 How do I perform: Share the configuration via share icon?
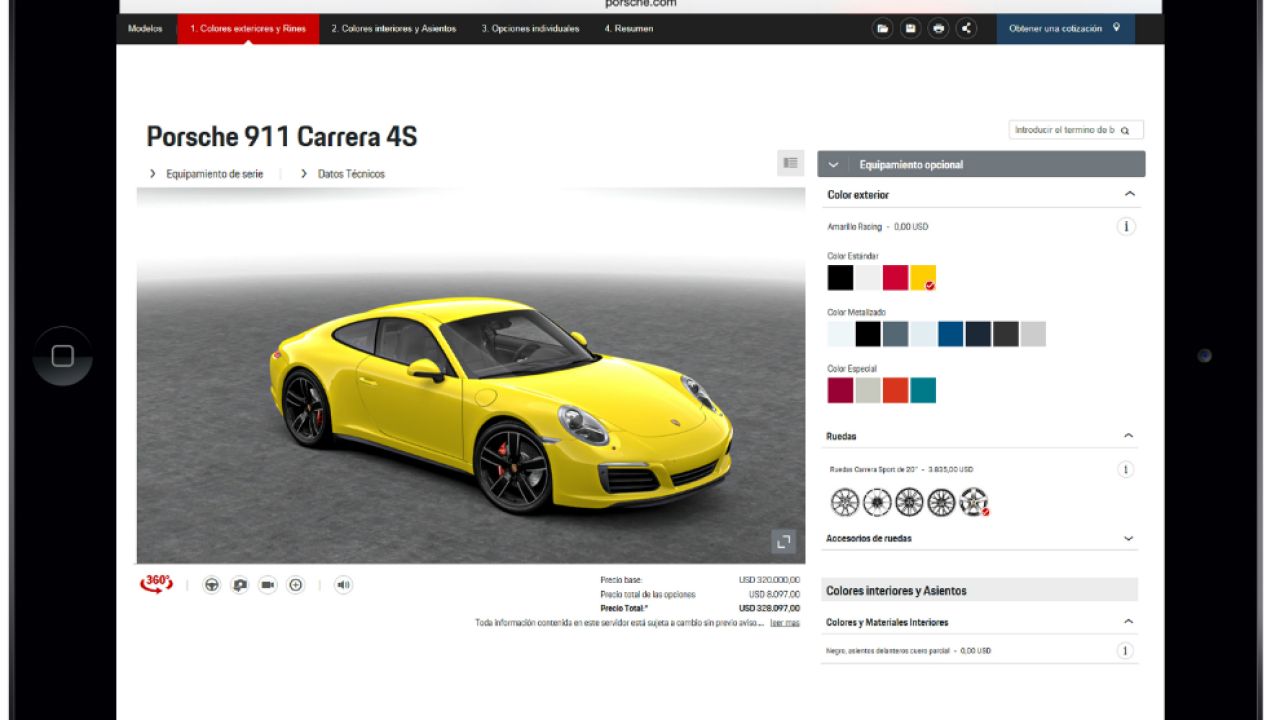tap(967, 29)
